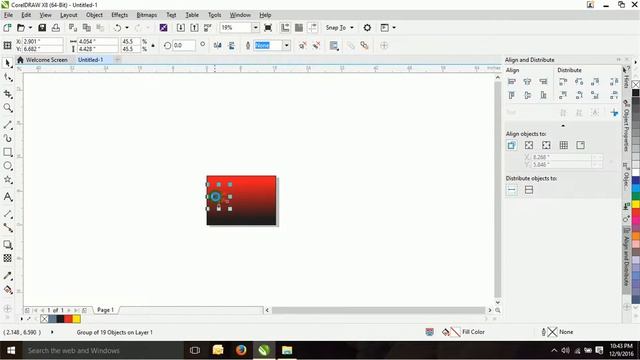
Task: Switch to Welcome Screen tab
Action: pyautogui.click(x=42, y=60)
